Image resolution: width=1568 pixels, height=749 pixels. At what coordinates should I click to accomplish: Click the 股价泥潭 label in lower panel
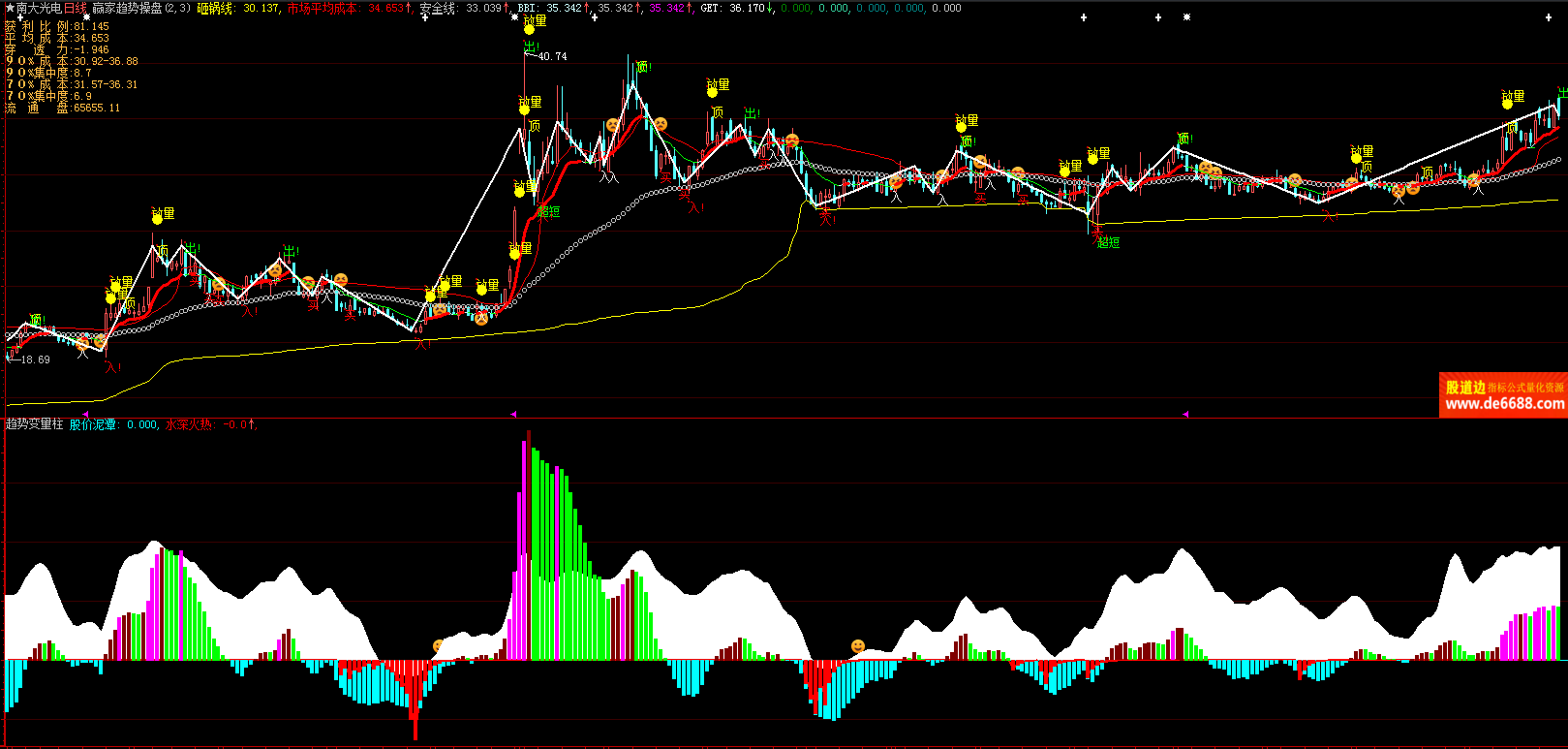[x=93, y=424]
